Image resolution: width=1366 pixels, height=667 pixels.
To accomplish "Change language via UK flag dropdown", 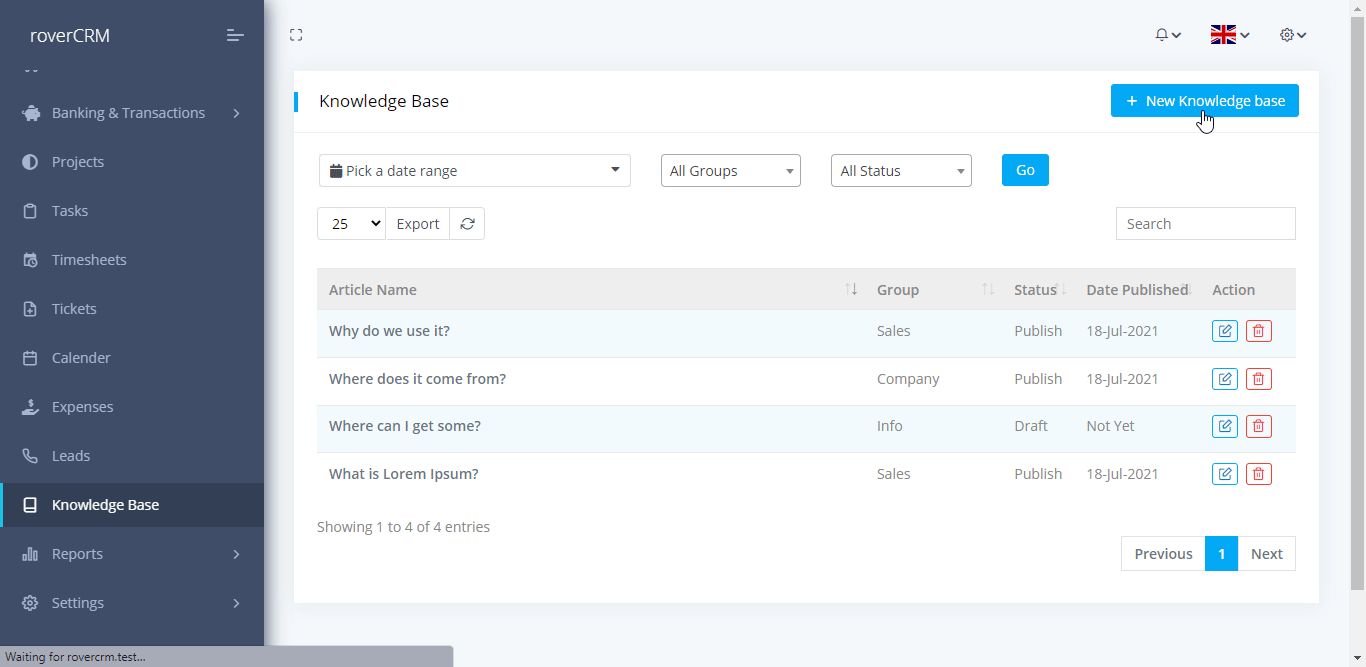I will (x=1229, y=35).
